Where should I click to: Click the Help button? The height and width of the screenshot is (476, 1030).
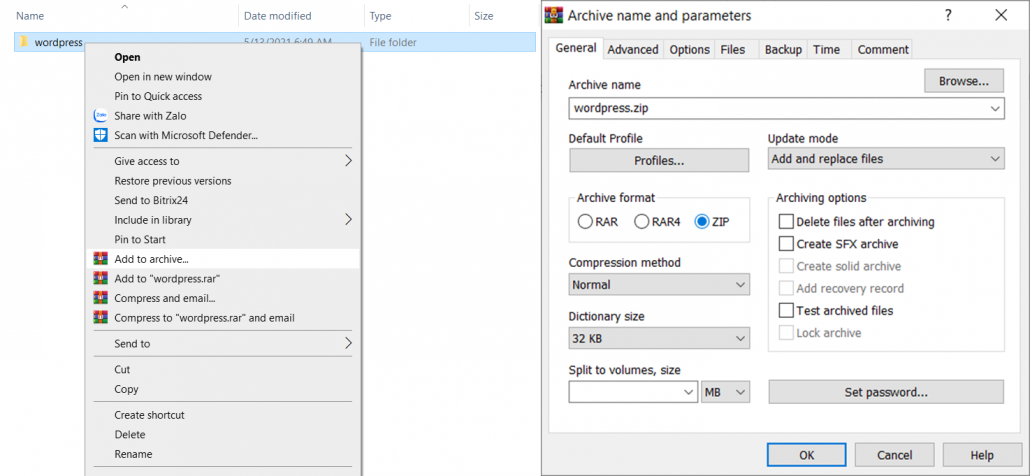[982, 455]
